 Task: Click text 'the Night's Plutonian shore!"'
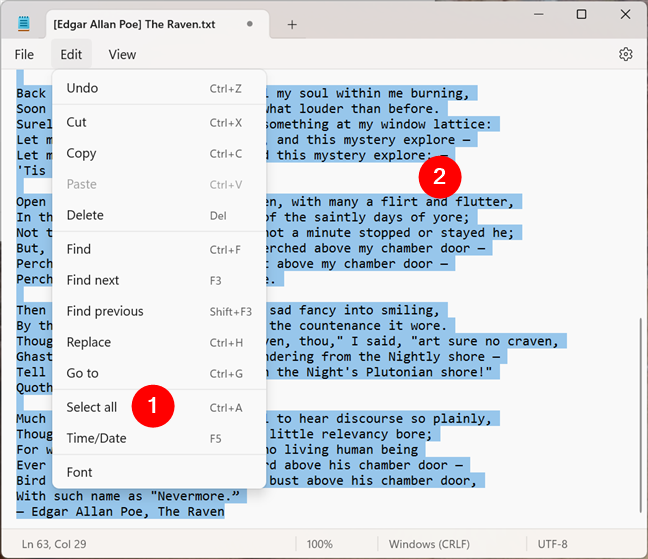[x=384, y=372]
